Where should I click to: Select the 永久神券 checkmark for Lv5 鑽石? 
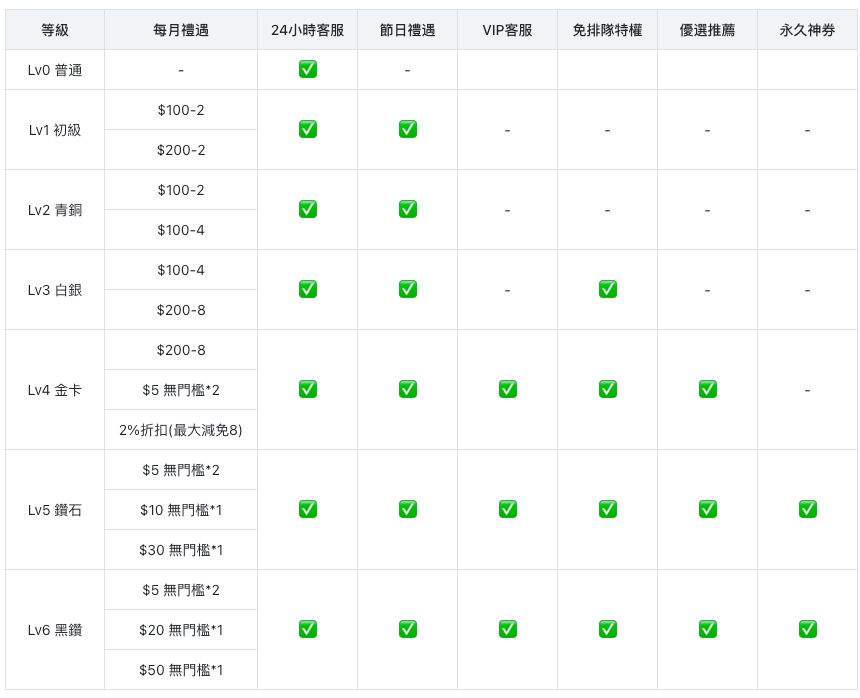click(808, 509)
